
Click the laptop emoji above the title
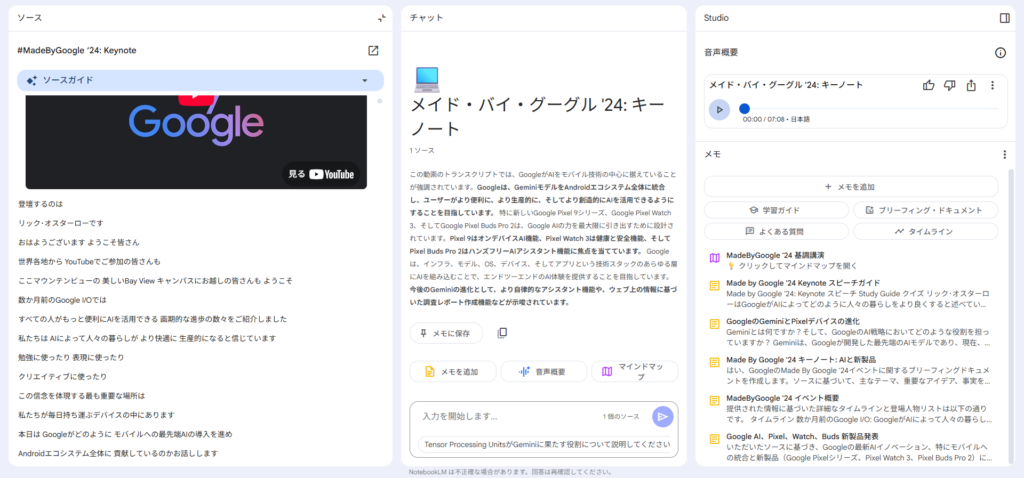click(x=427, y=80)
